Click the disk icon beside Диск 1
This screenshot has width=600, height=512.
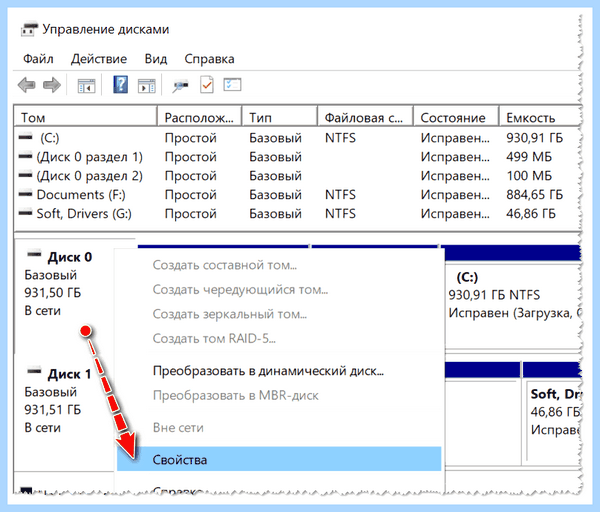click(x=34, y=370)
